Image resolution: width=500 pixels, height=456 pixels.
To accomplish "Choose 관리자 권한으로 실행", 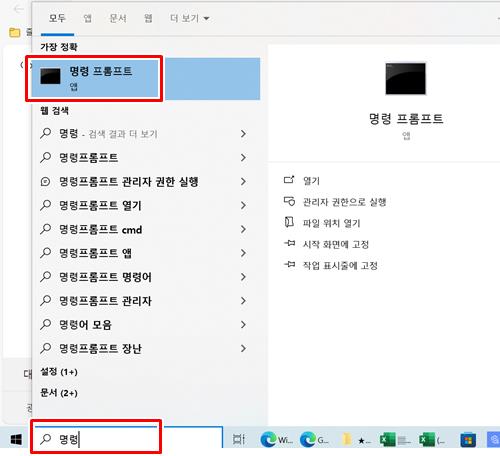I will pyautogui.click(x=344, y=202).
